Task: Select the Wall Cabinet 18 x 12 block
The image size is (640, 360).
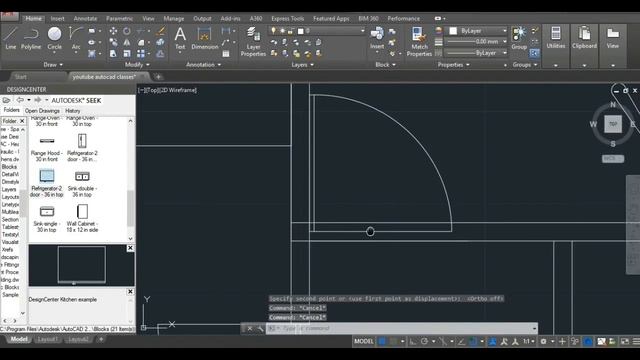Action: click(82, 218)
